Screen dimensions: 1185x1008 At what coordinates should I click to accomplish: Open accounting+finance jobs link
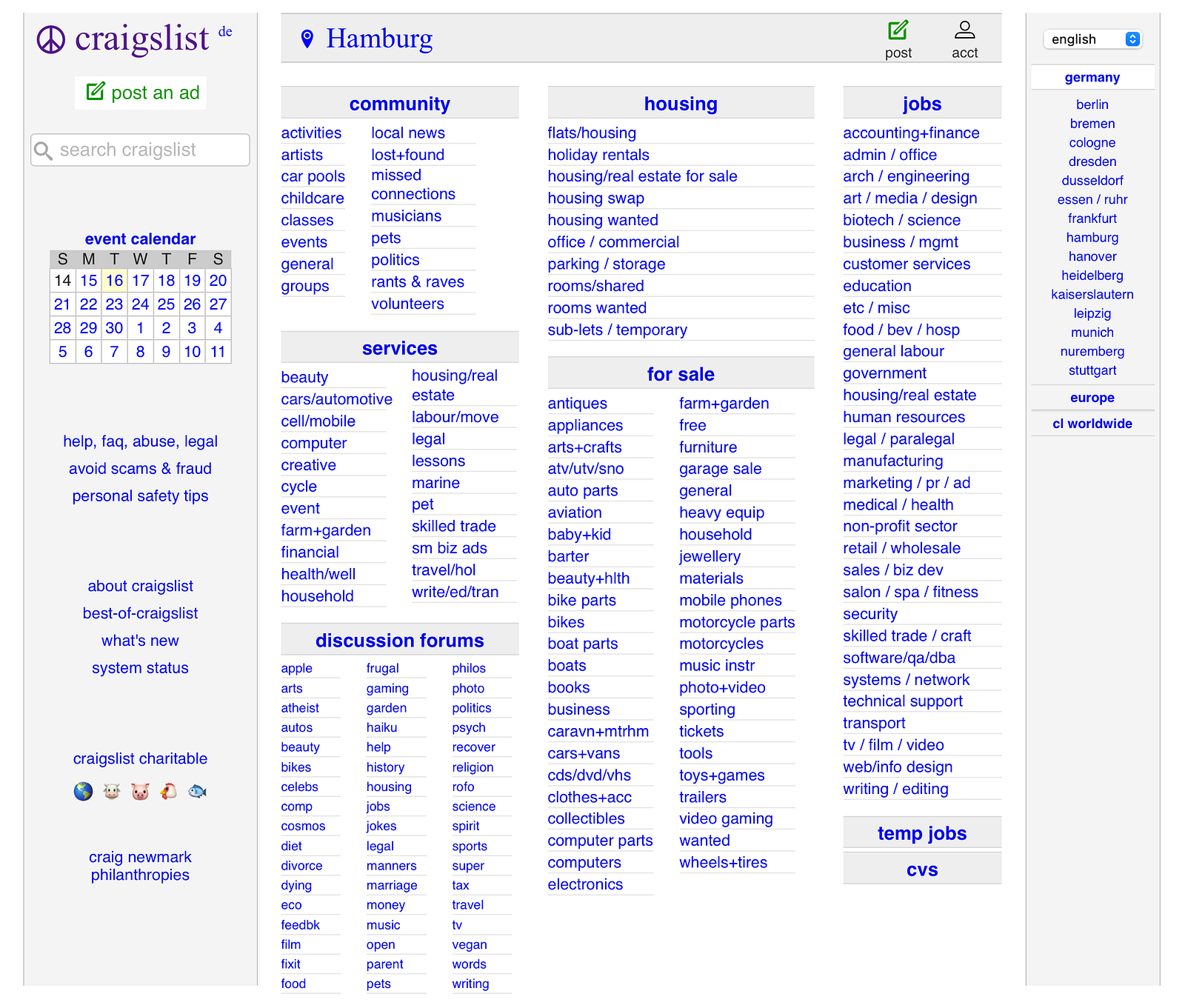(911, 133)
